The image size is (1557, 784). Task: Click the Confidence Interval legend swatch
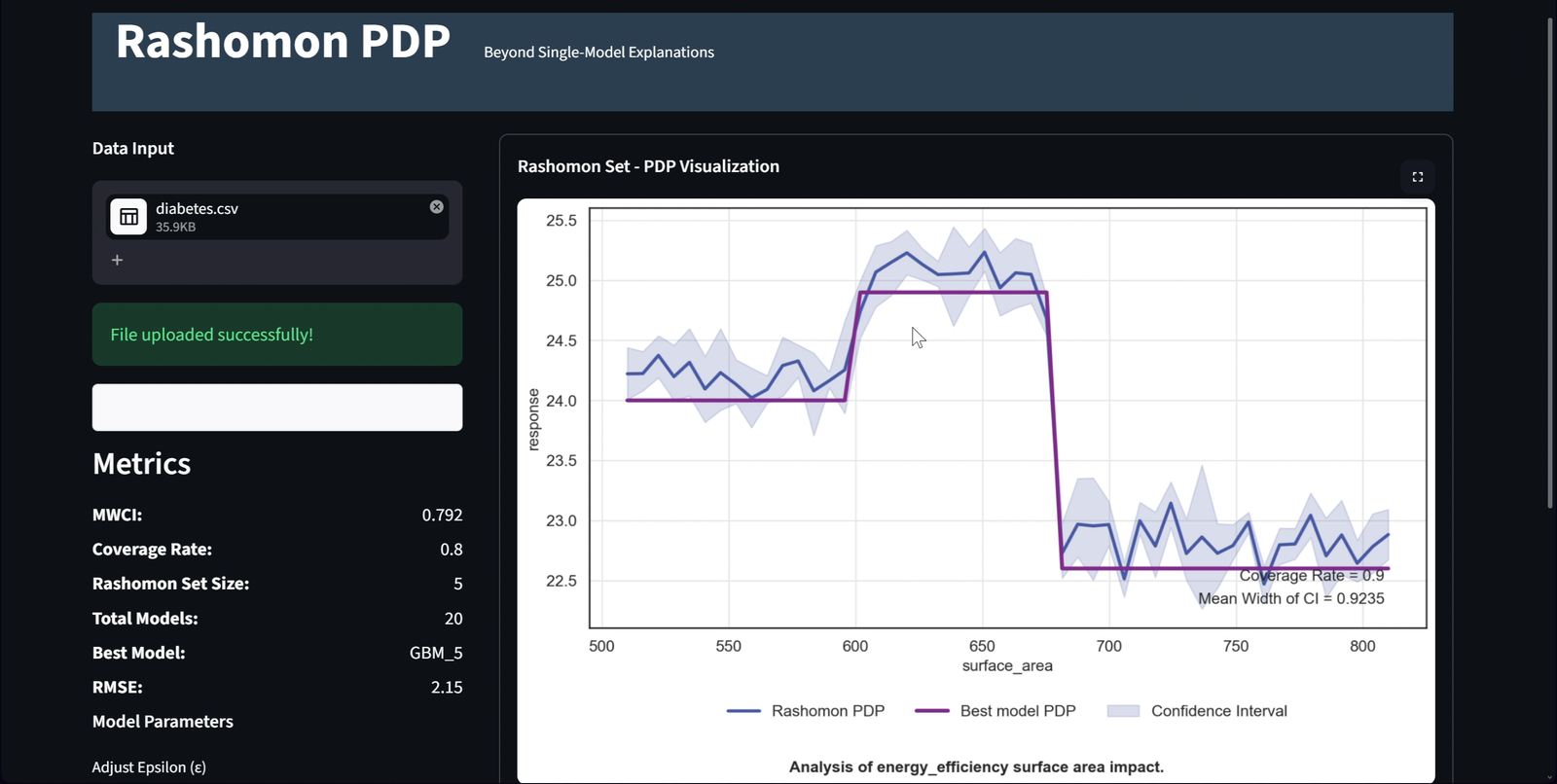point(1123,711)
